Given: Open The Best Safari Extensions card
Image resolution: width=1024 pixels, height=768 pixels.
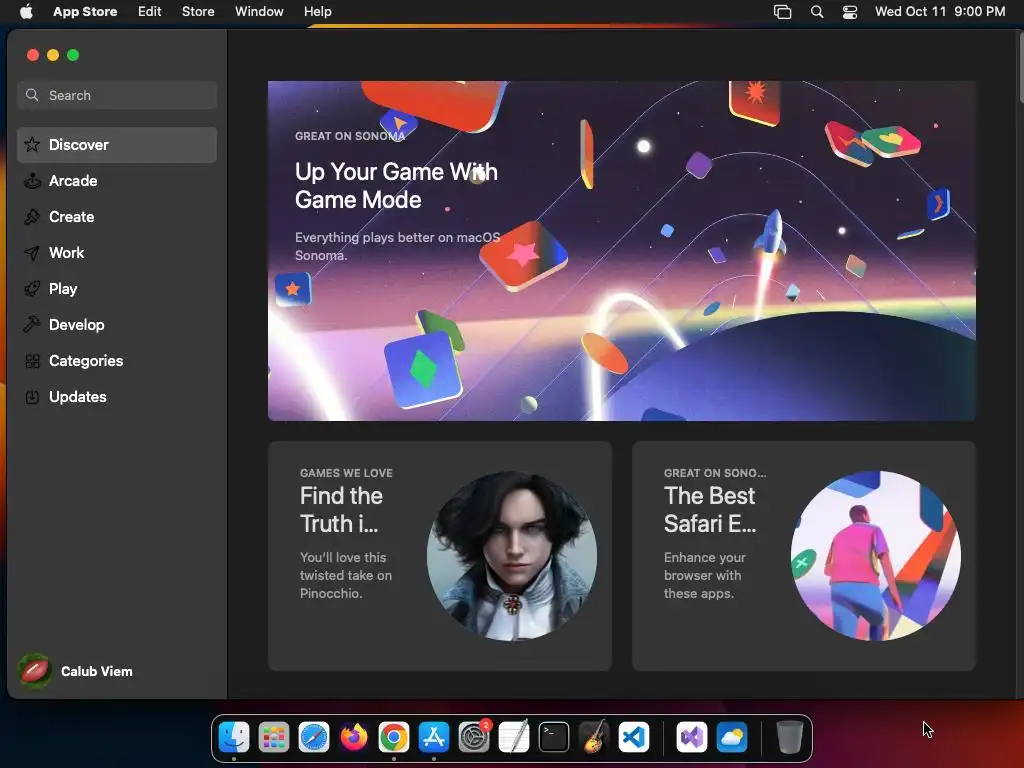Looking at the screenshot, I should click(804, 556).
